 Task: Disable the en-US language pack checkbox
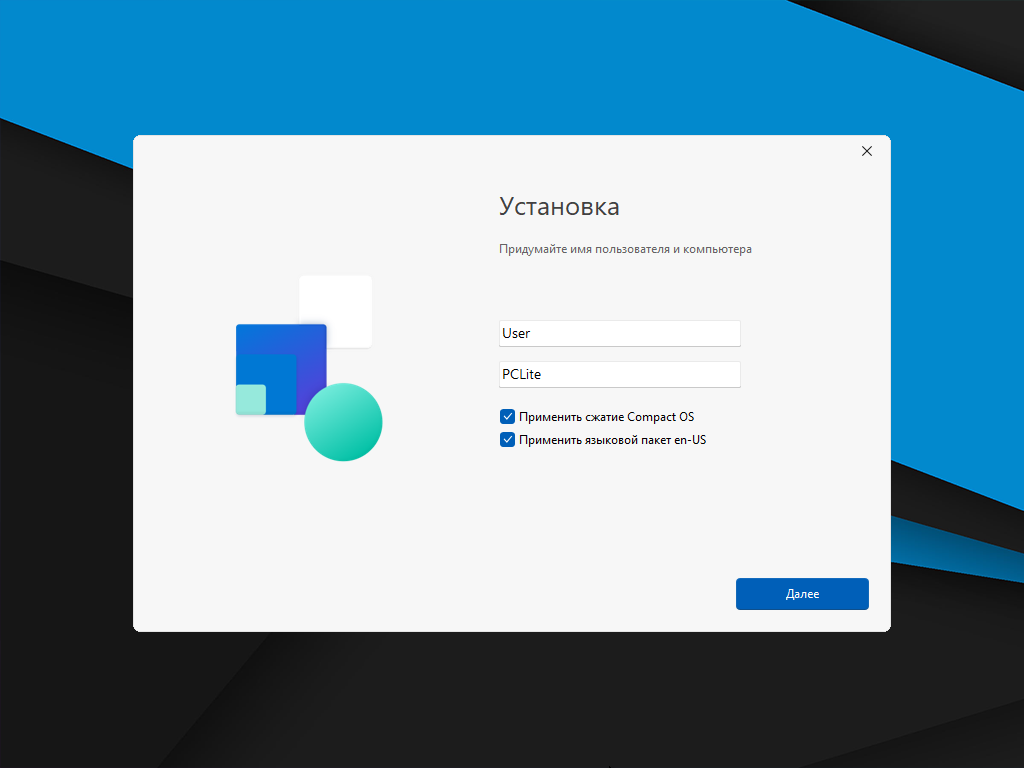[x=507, y=439]
